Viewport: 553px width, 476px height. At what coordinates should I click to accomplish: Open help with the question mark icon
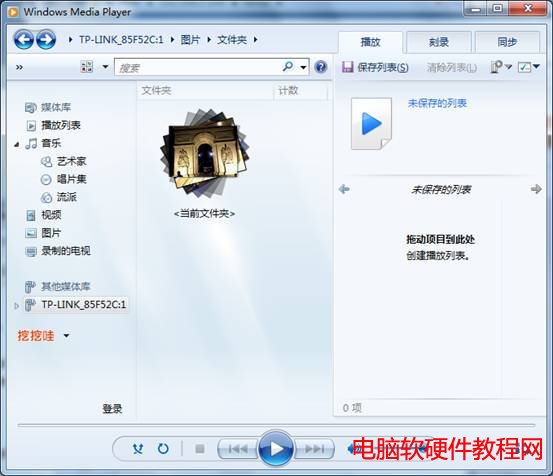click(x=321, y=67)
